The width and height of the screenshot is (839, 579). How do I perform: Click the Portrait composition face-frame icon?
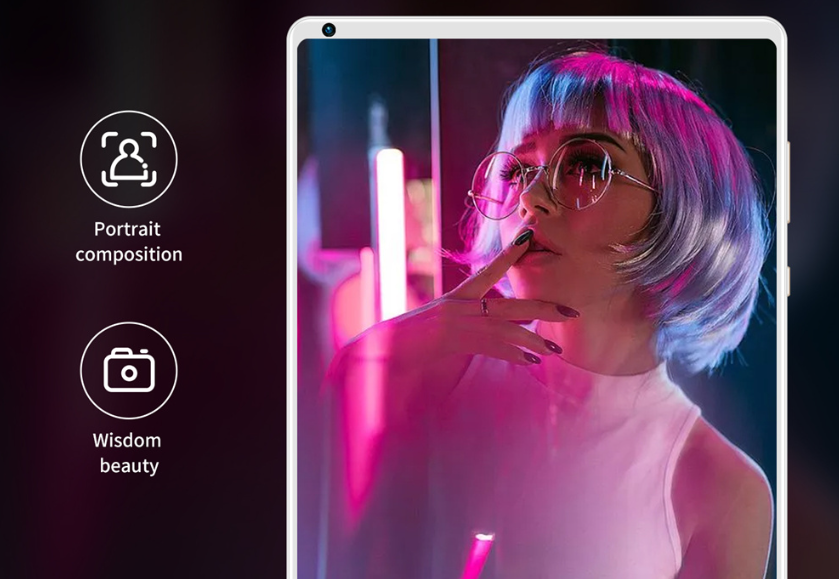(x=128, y=159)
